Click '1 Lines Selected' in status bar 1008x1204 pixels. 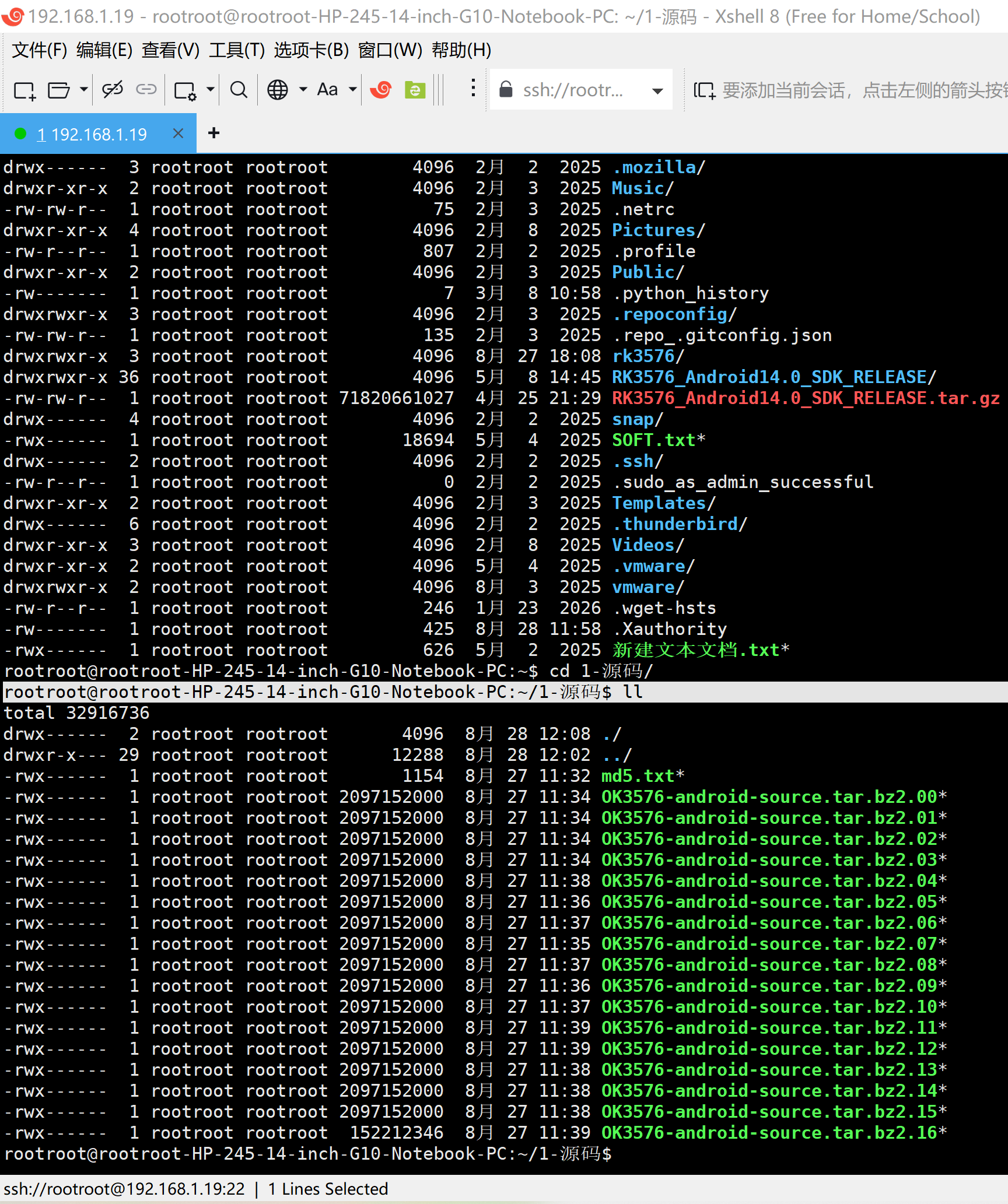coord(328,1189)
